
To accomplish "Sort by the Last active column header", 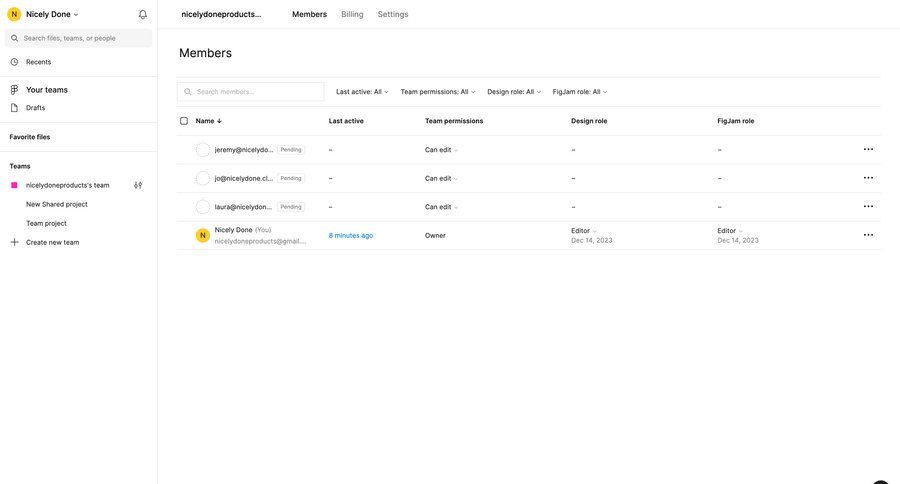I will coord(346,121).
